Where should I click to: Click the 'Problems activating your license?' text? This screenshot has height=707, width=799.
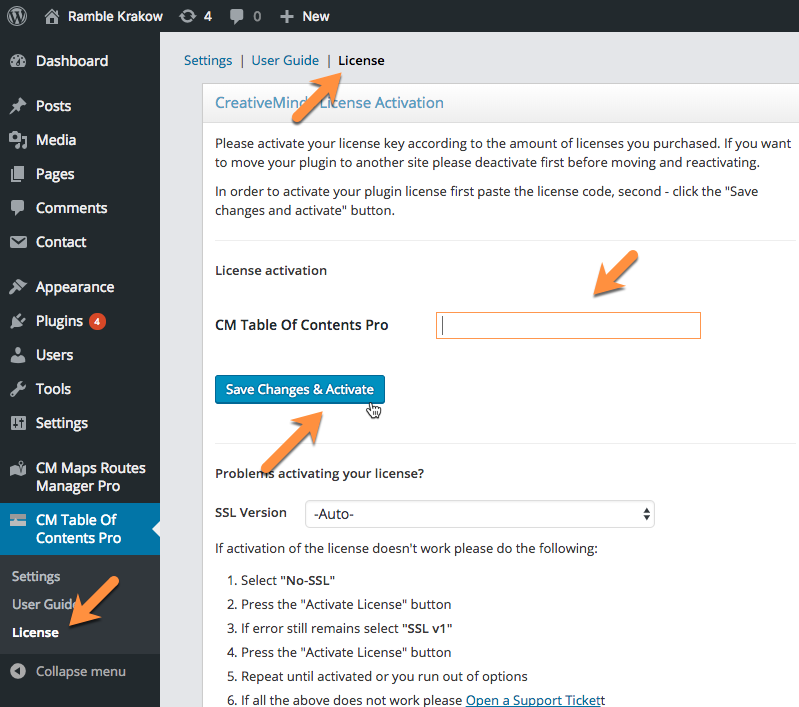click(319, 474)
